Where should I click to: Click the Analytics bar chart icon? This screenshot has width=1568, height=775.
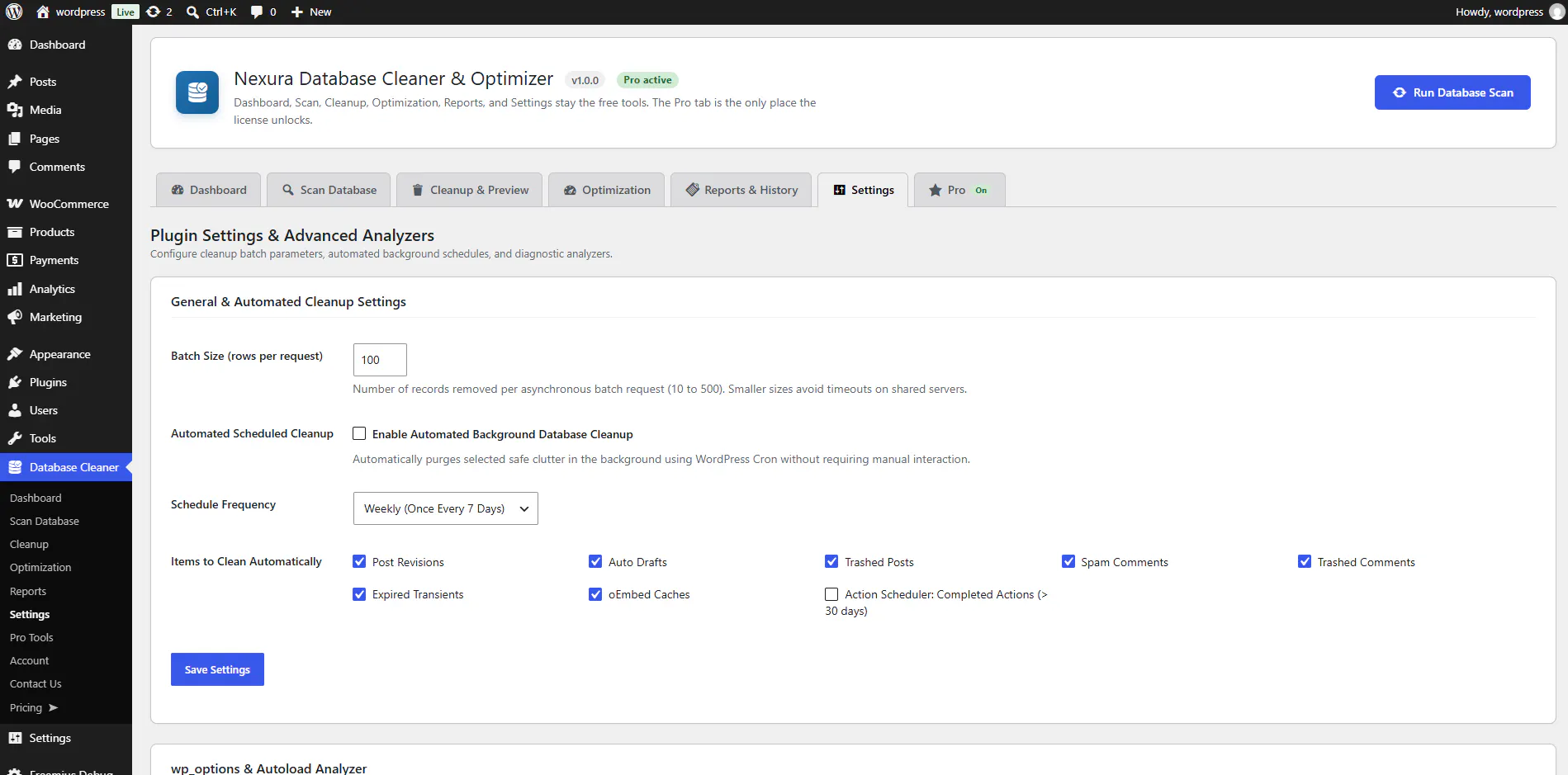point(15,289)
